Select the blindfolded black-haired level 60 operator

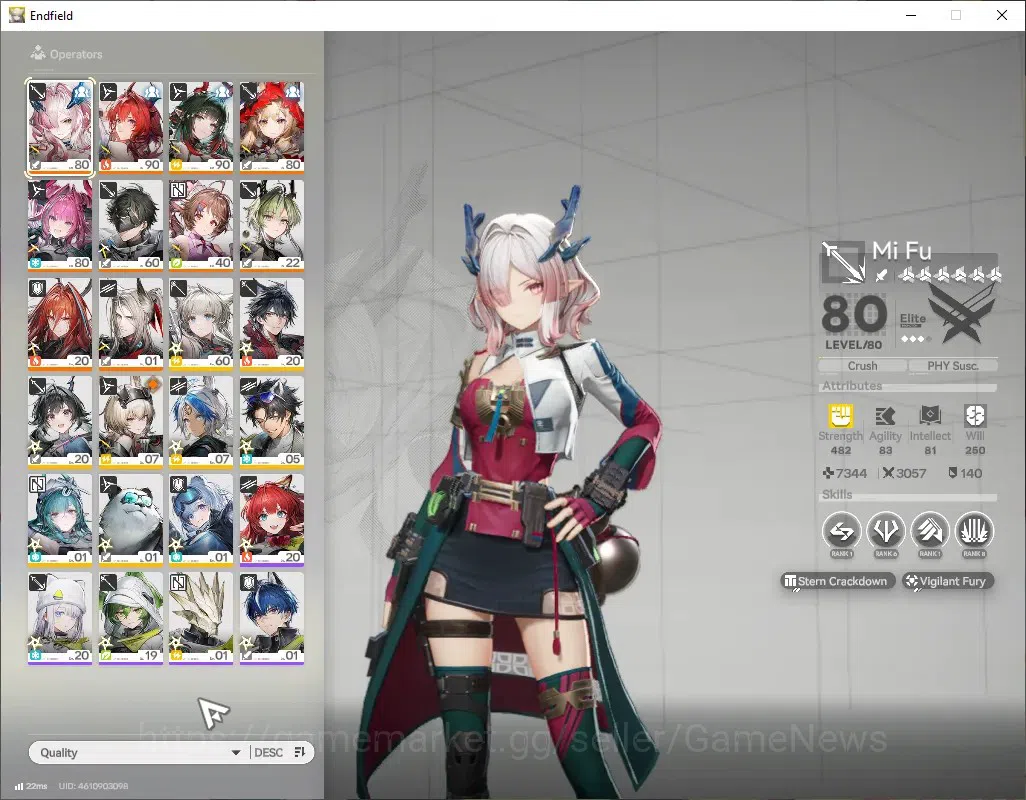[131, 225]
